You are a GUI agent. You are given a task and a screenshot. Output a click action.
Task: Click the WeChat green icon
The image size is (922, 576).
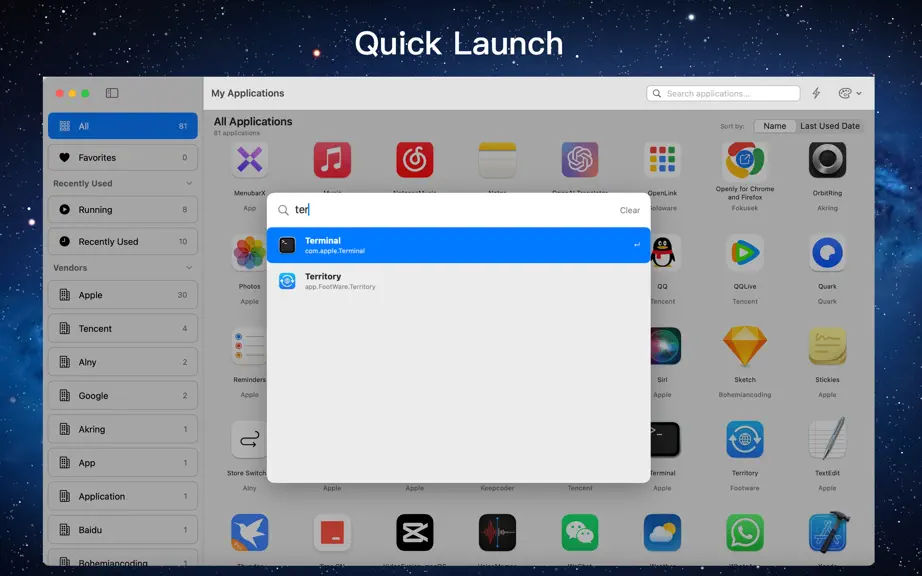(x=580, y=533)
